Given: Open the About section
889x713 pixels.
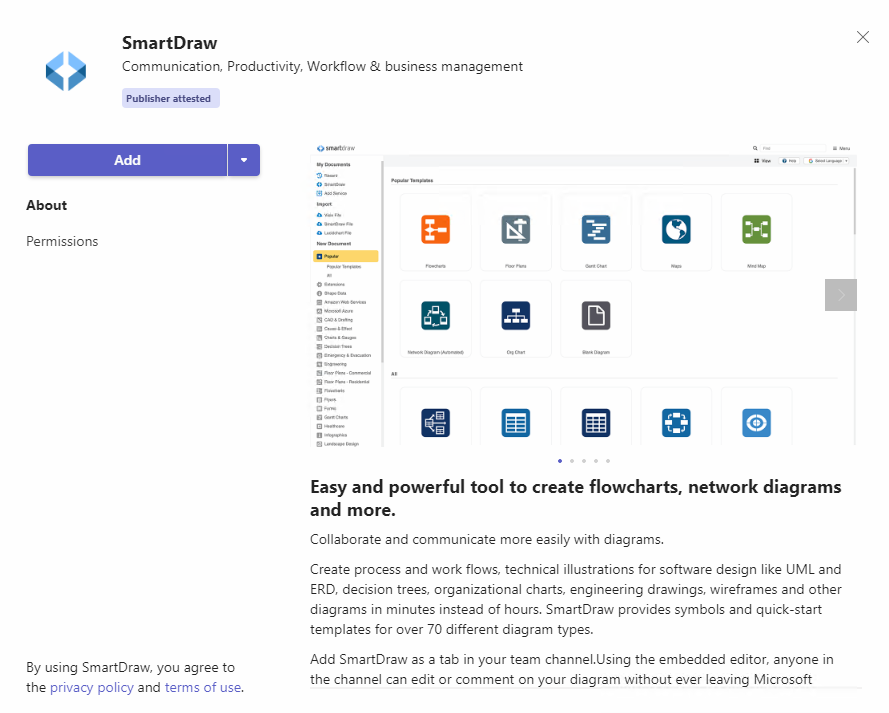Looking at the screenshot, I should [x=47, y=205].
